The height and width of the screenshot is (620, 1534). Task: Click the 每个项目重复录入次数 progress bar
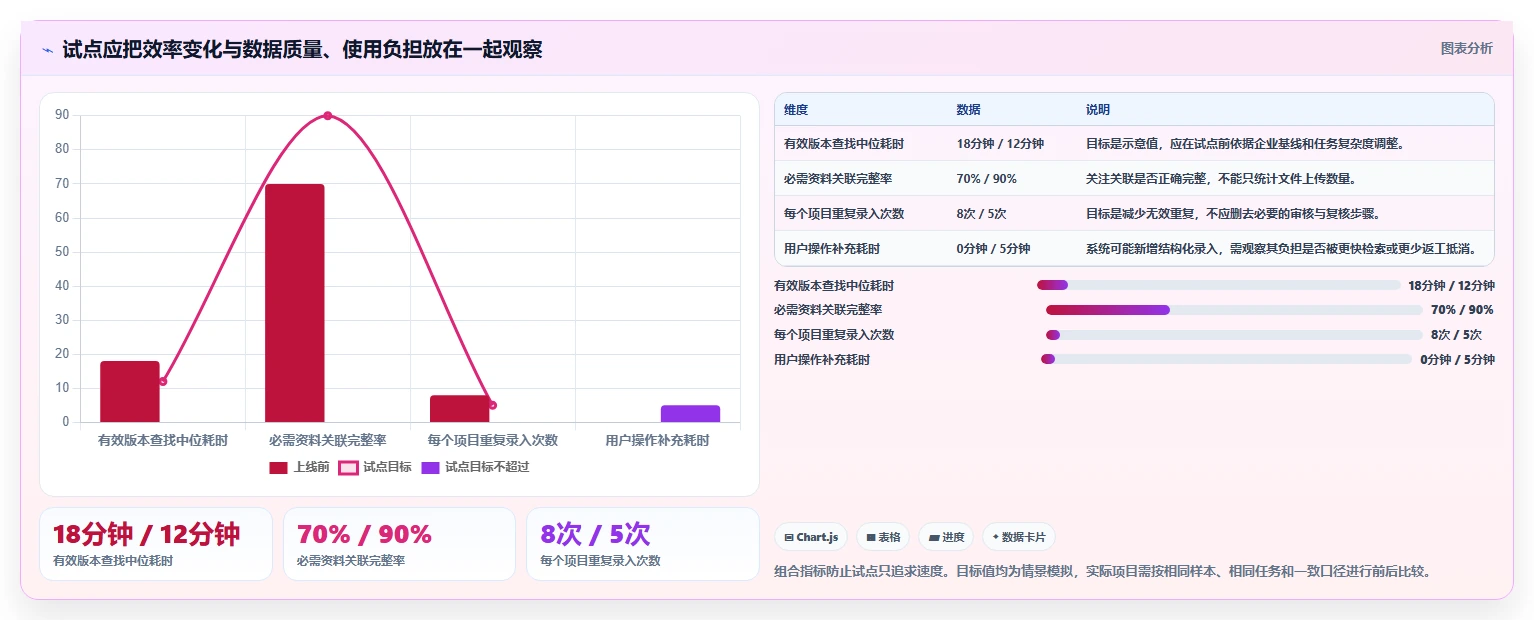(x=1234, y=335)
